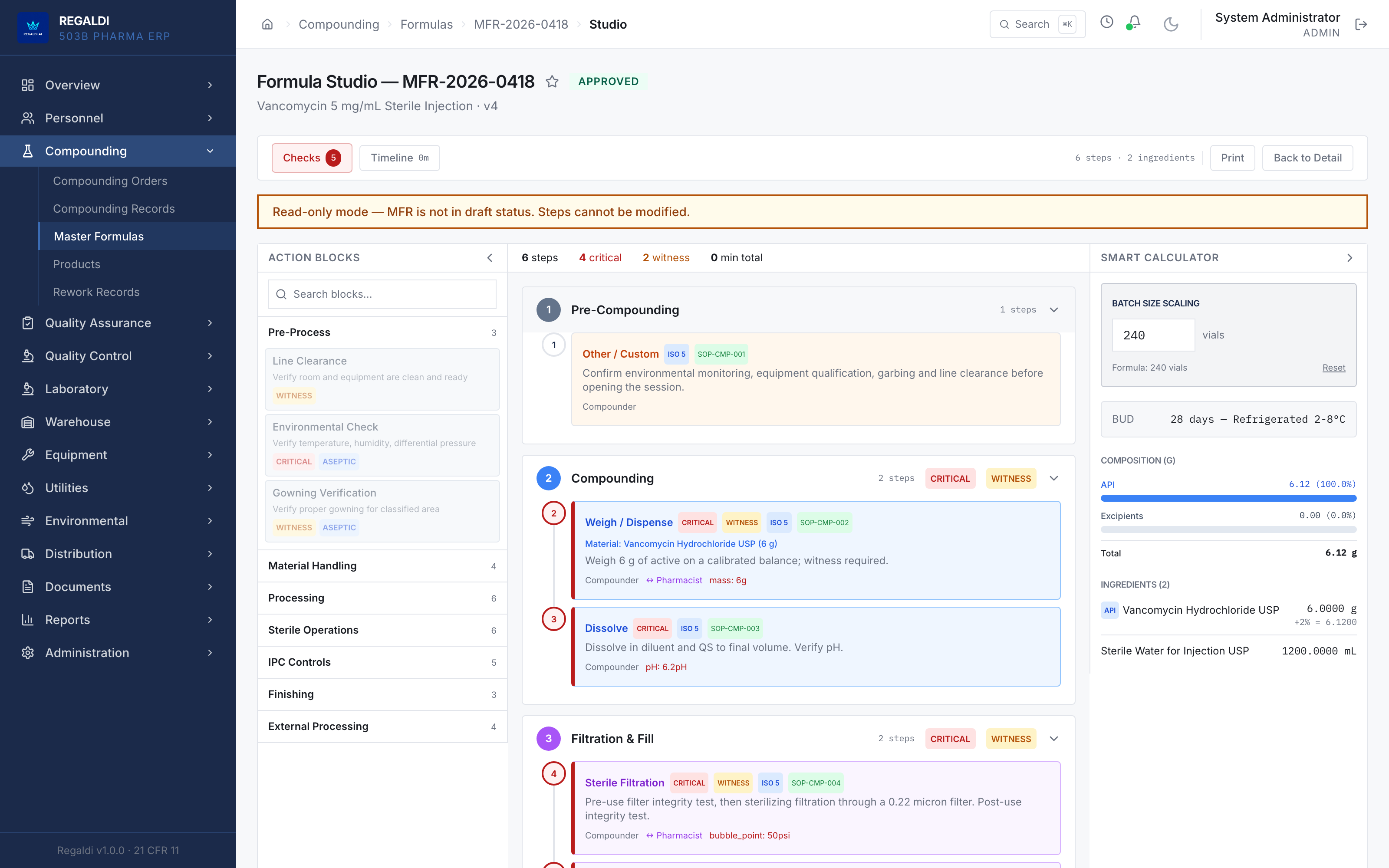
Task: Expand the Reports menu chevron
Action: click(210, 619)
